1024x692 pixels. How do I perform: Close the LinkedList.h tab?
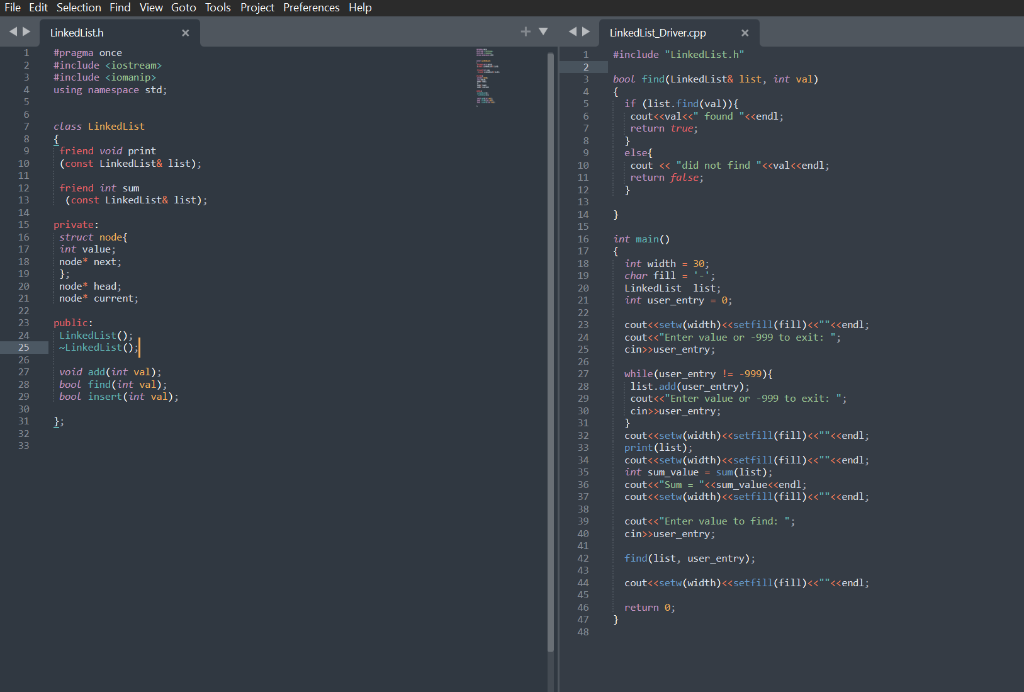pyautogui.click(x=185, y=32)
